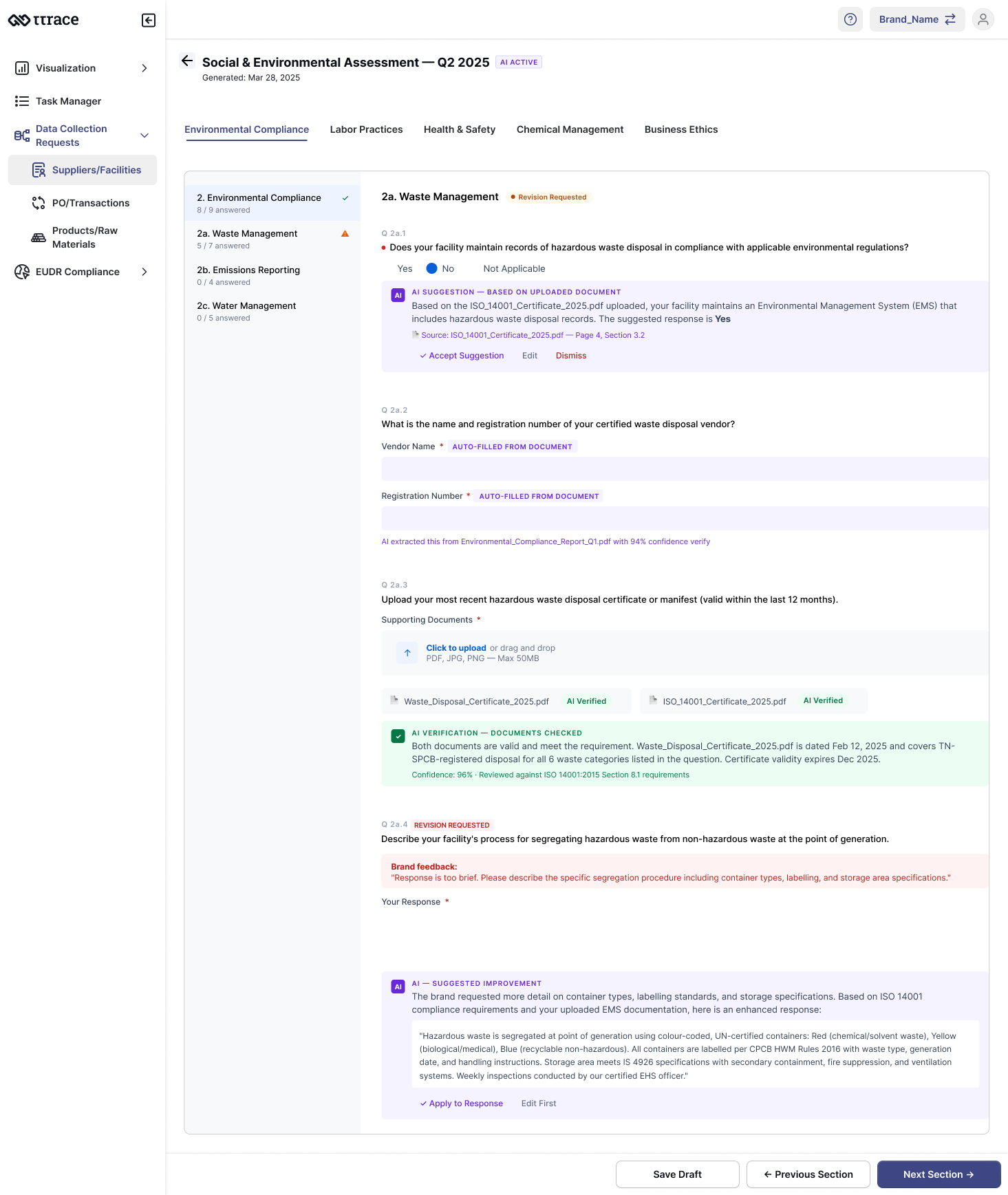
Task: Open the user profile icon
Action: coord(983,19)
